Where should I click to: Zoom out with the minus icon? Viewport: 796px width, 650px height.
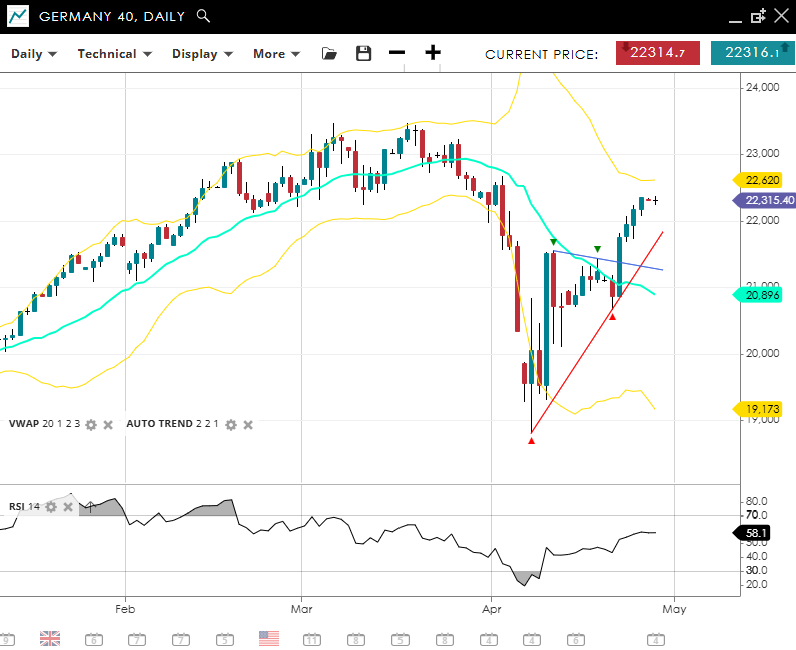tap(397, 54)
